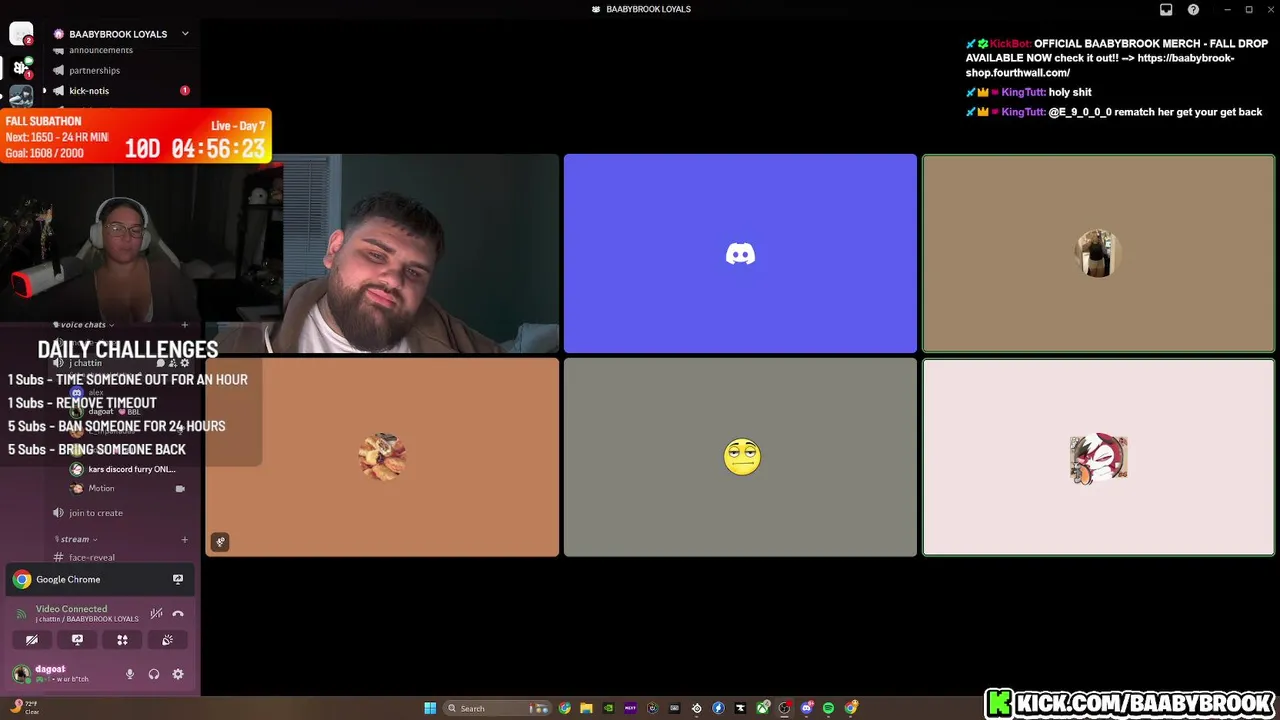
Task: Open the Windows Start menu
Action: coord(430,708)
